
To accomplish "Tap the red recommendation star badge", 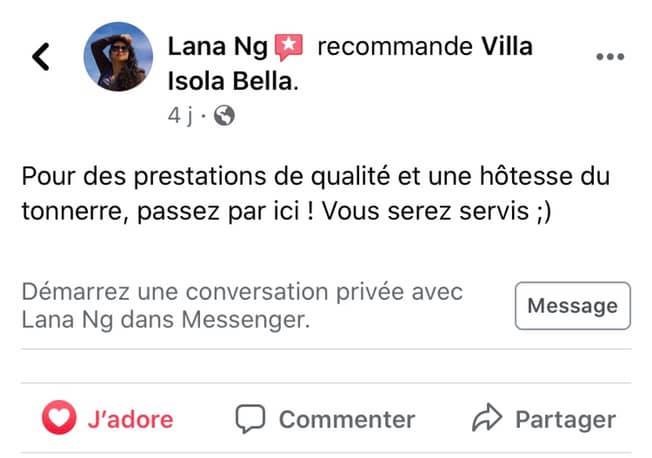I will [289, 47].
